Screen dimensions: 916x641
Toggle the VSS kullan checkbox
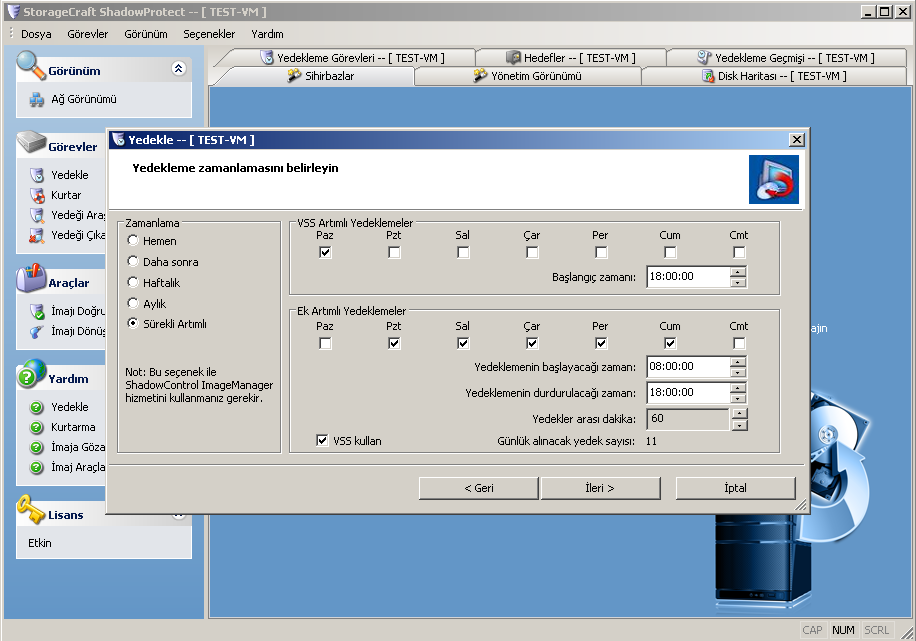point(322,441)
